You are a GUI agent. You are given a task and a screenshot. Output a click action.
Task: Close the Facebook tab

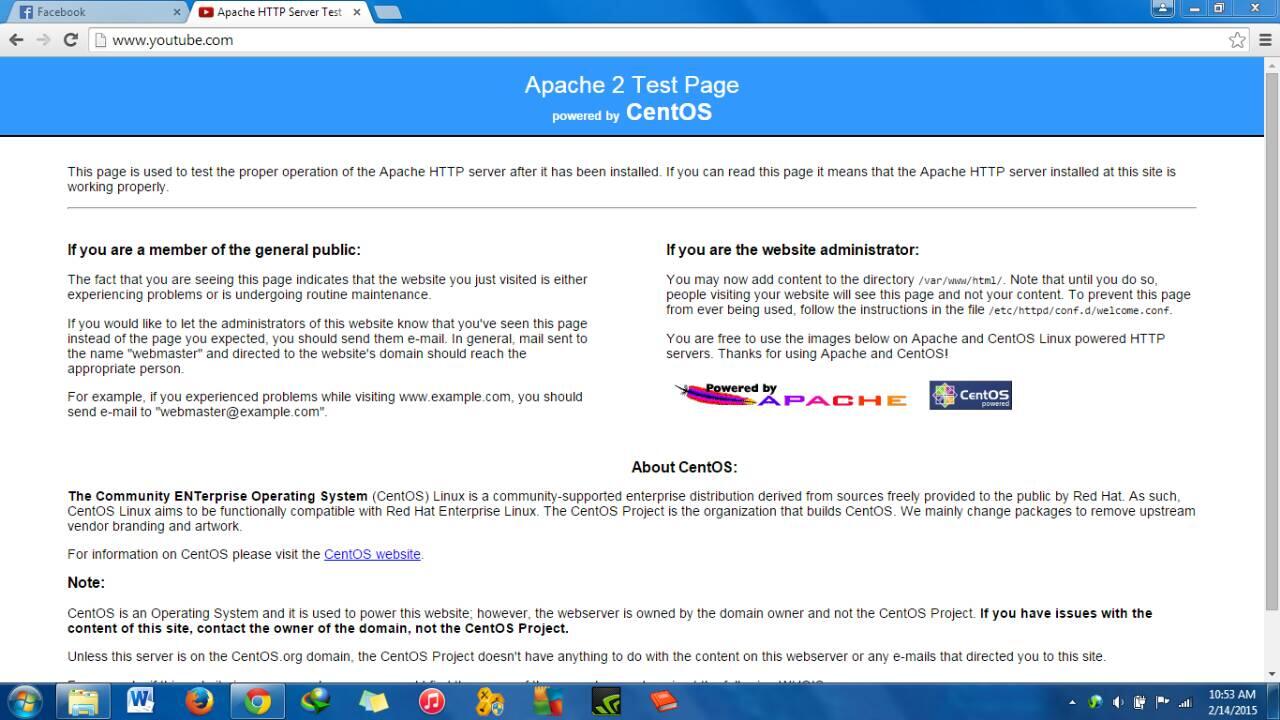(x=178, y=12)
